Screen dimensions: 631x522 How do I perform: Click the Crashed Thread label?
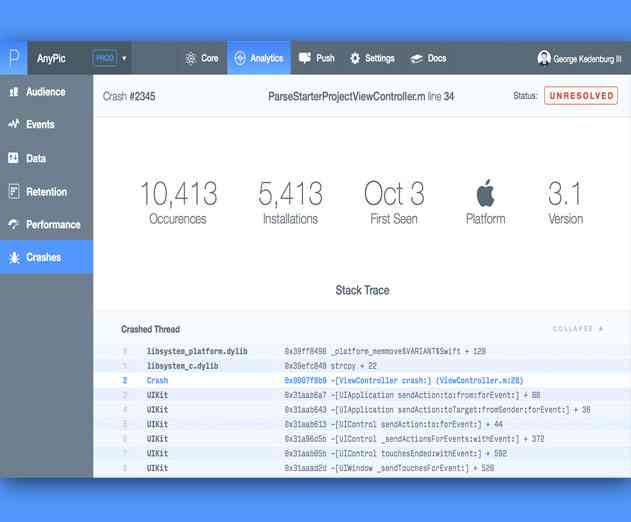(x=151, y=329)
